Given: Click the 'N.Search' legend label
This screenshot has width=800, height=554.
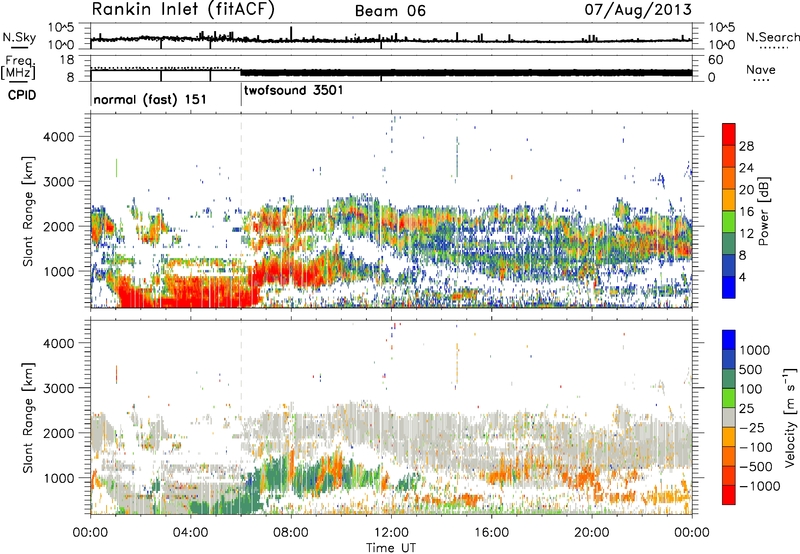Looking at the screenshot, I should [x=772, y=37].
